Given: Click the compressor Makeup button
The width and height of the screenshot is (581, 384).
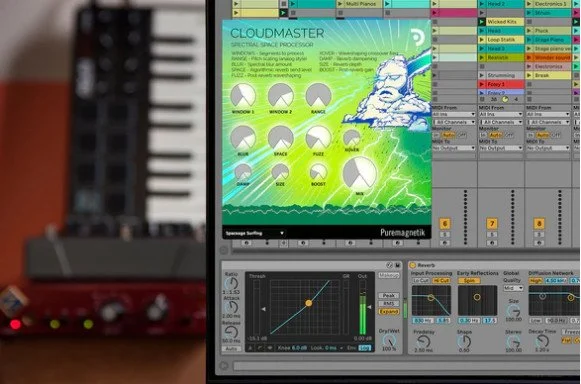Looking at the screenshot, I should tap(389, 275).
